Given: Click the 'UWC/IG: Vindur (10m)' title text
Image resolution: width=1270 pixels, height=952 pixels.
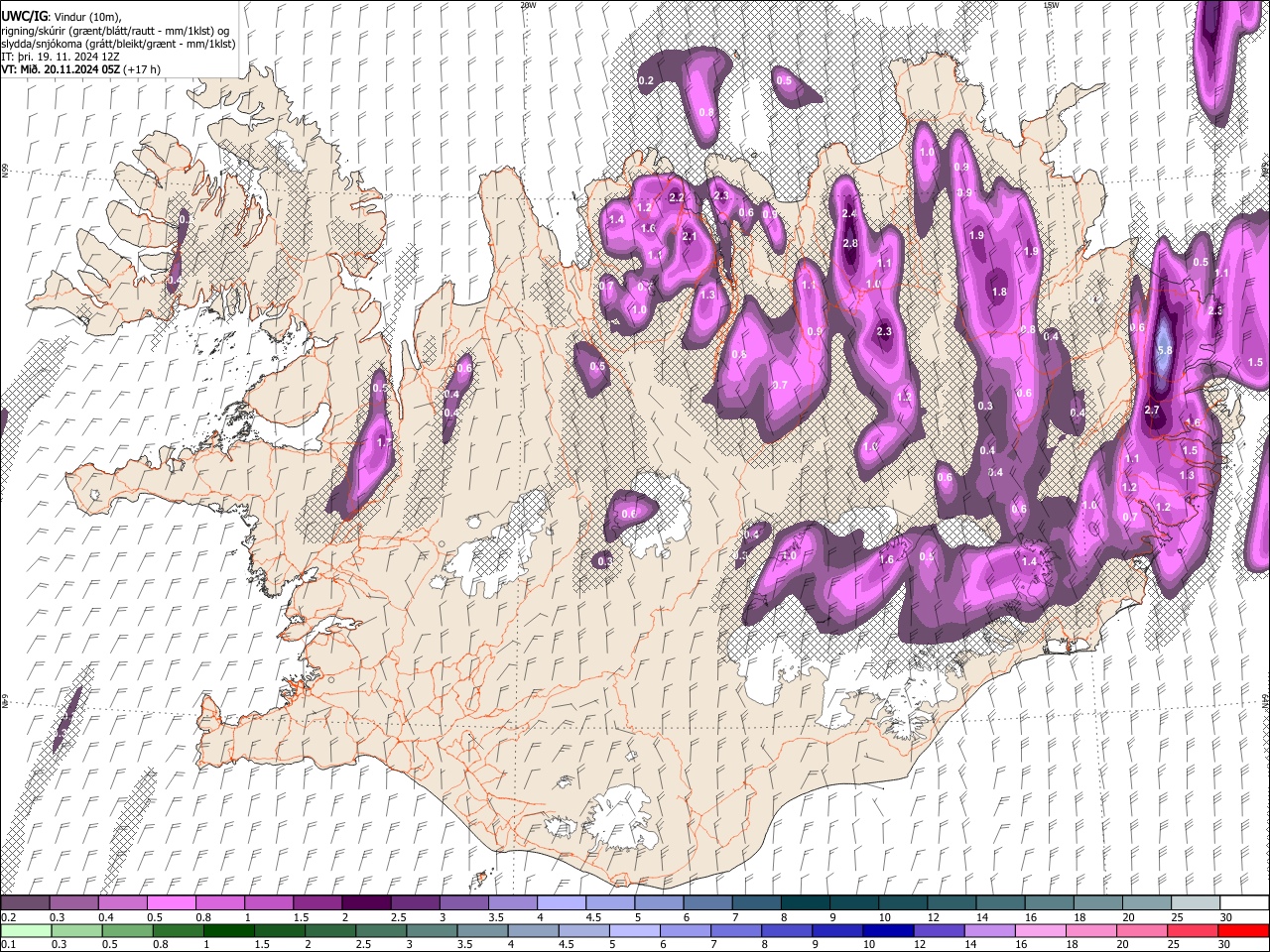Looking at the screenshot, I should pos(62,16).
